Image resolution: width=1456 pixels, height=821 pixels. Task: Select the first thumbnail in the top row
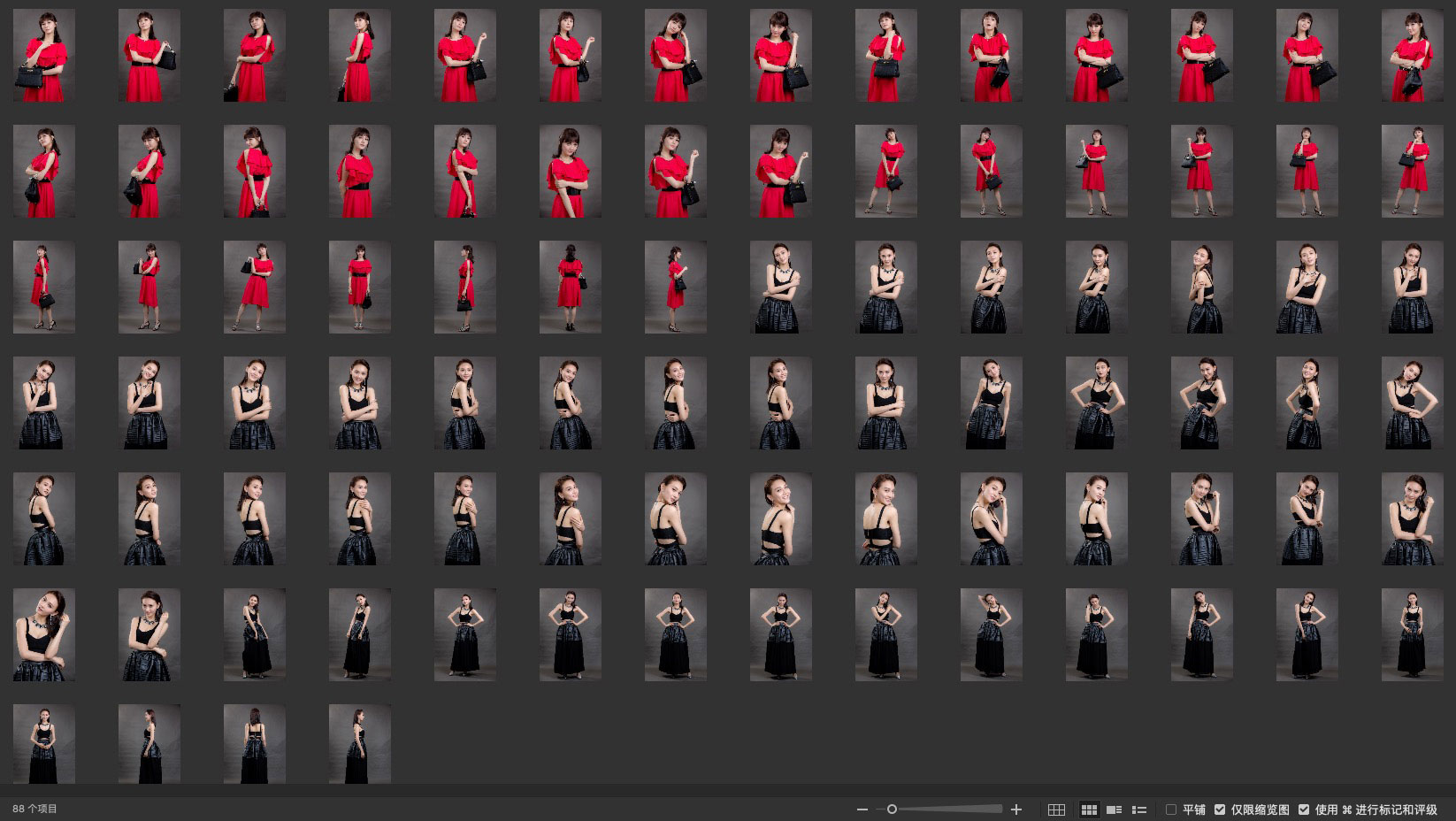[x=44, y=56]
